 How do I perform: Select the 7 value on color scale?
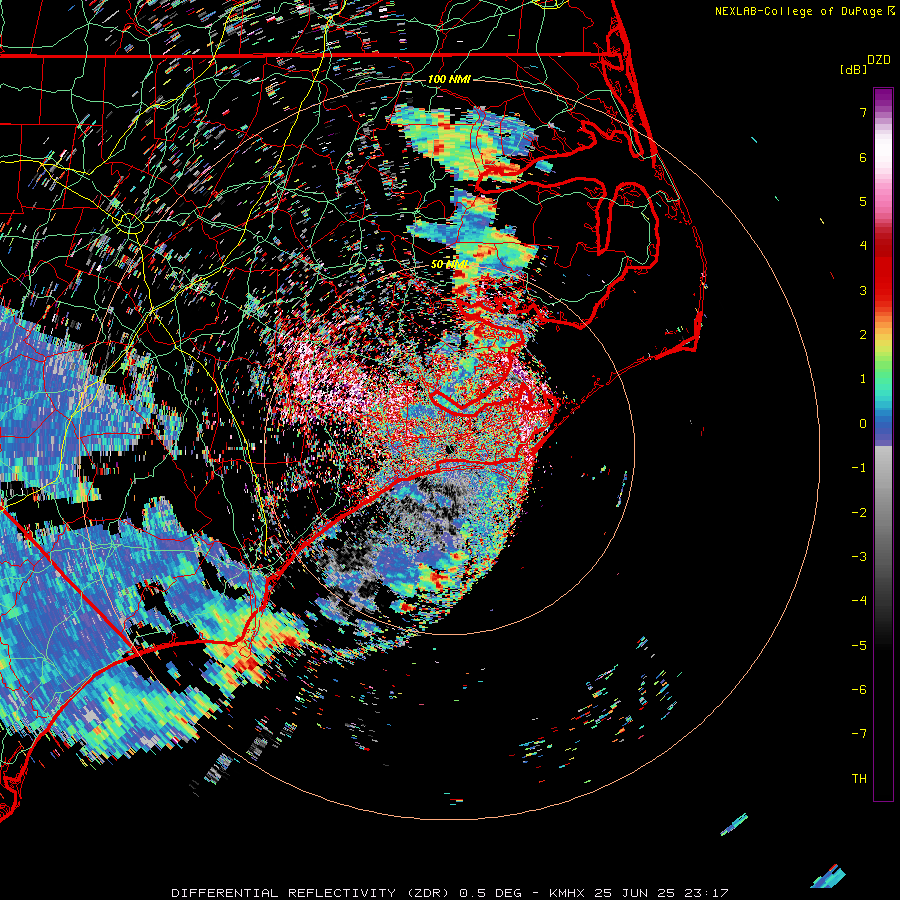coord(863,112)
